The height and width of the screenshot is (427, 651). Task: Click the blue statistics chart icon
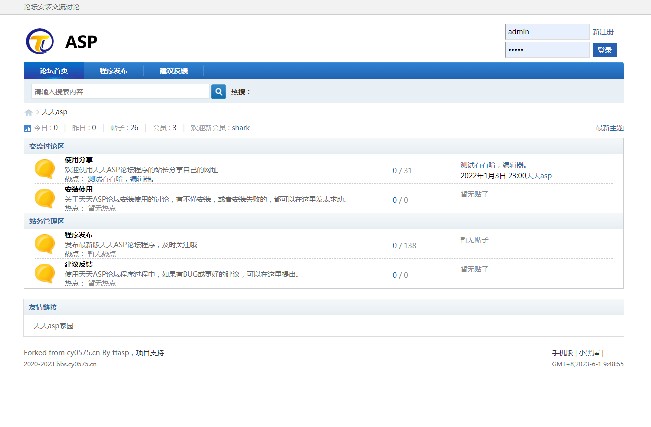[27, 128]
